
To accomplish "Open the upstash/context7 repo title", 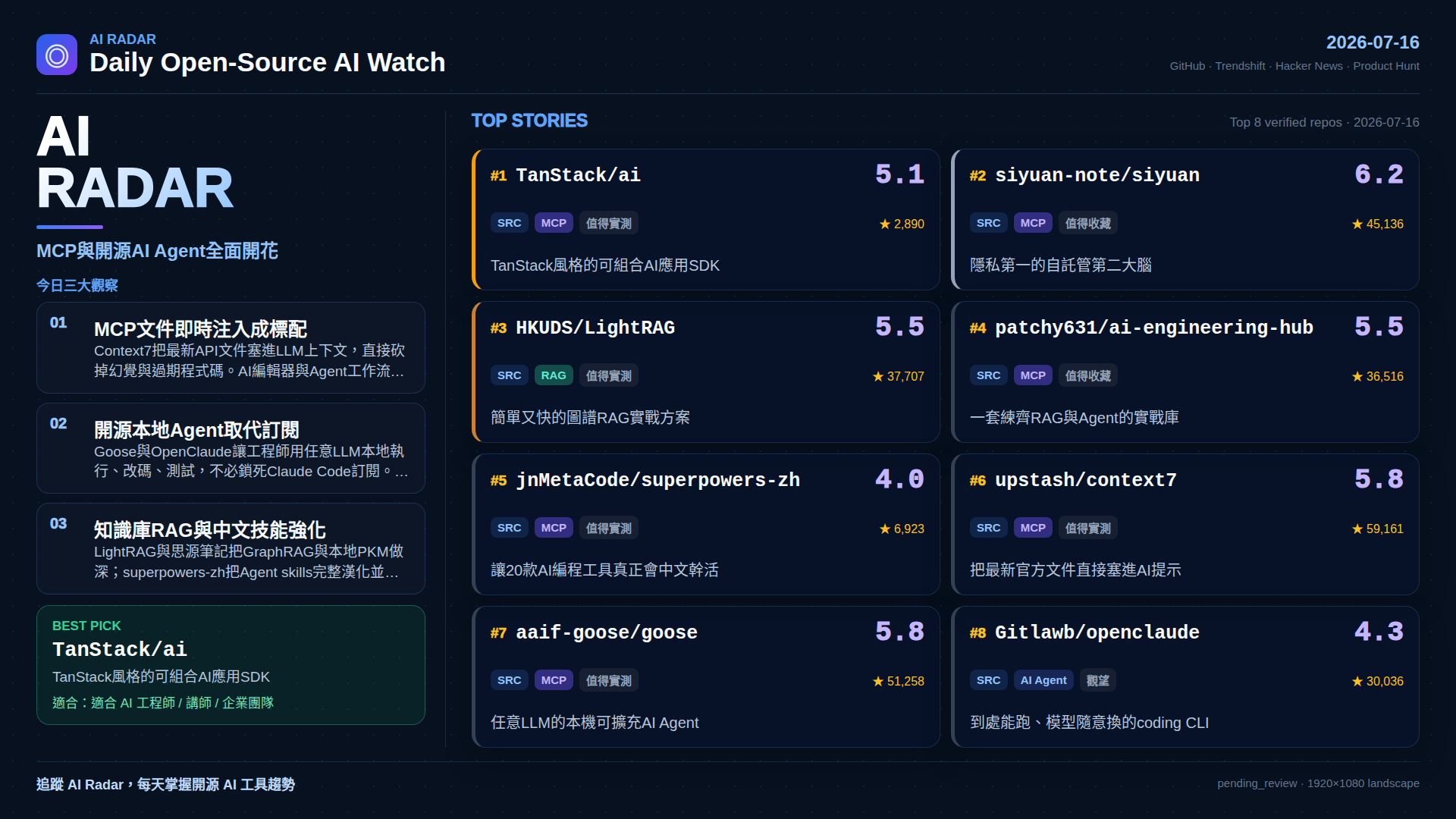I will [1085, 480].
